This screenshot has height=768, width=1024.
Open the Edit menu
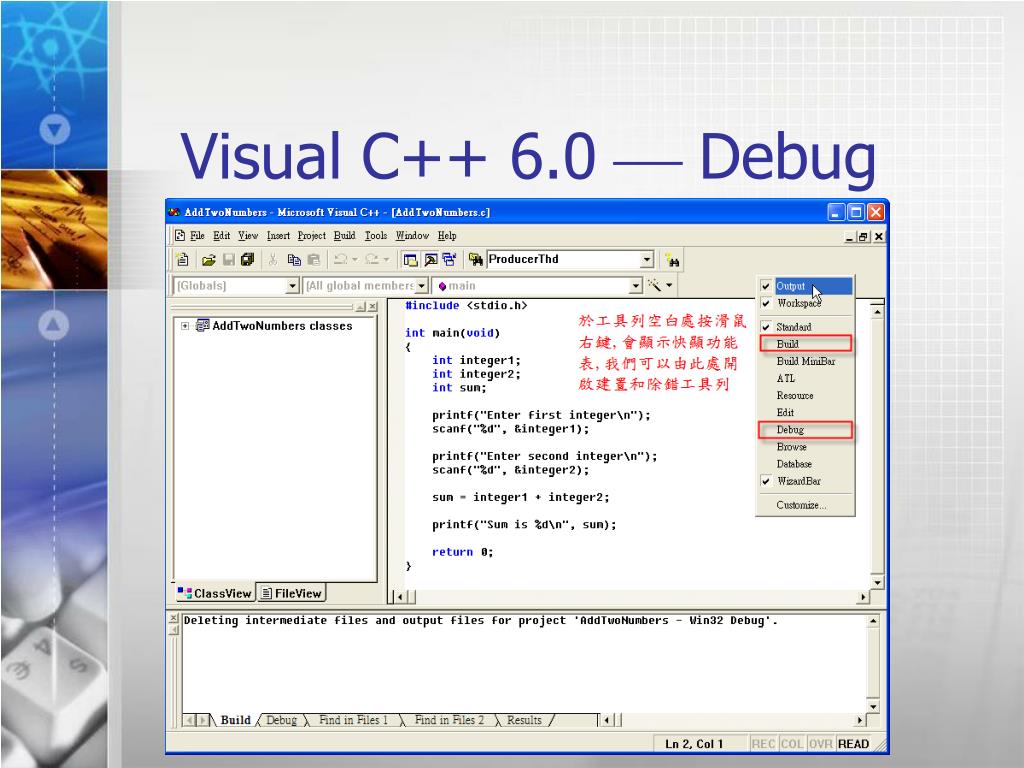(221, 236)
